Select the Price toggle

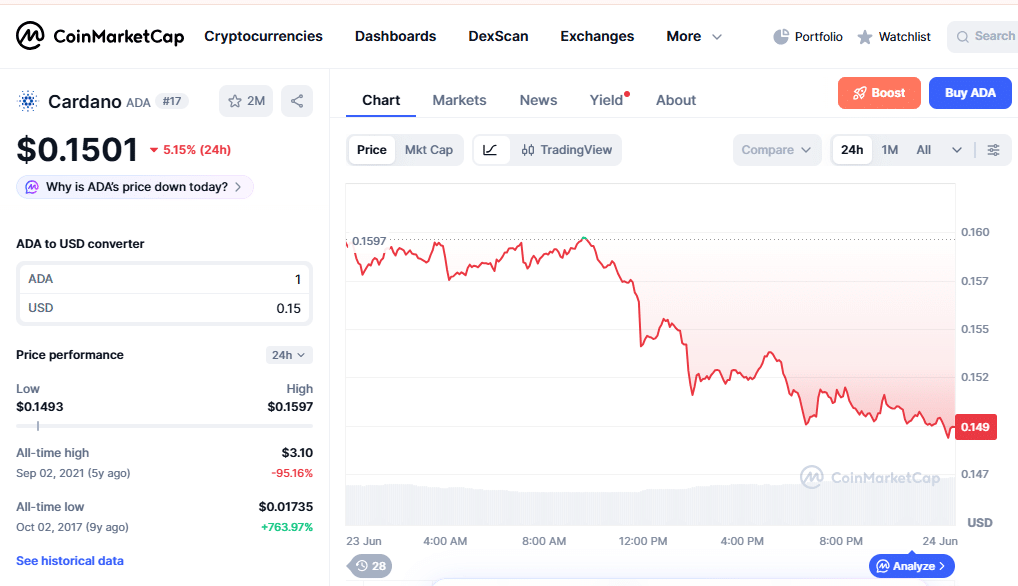(x=371, y=150)
